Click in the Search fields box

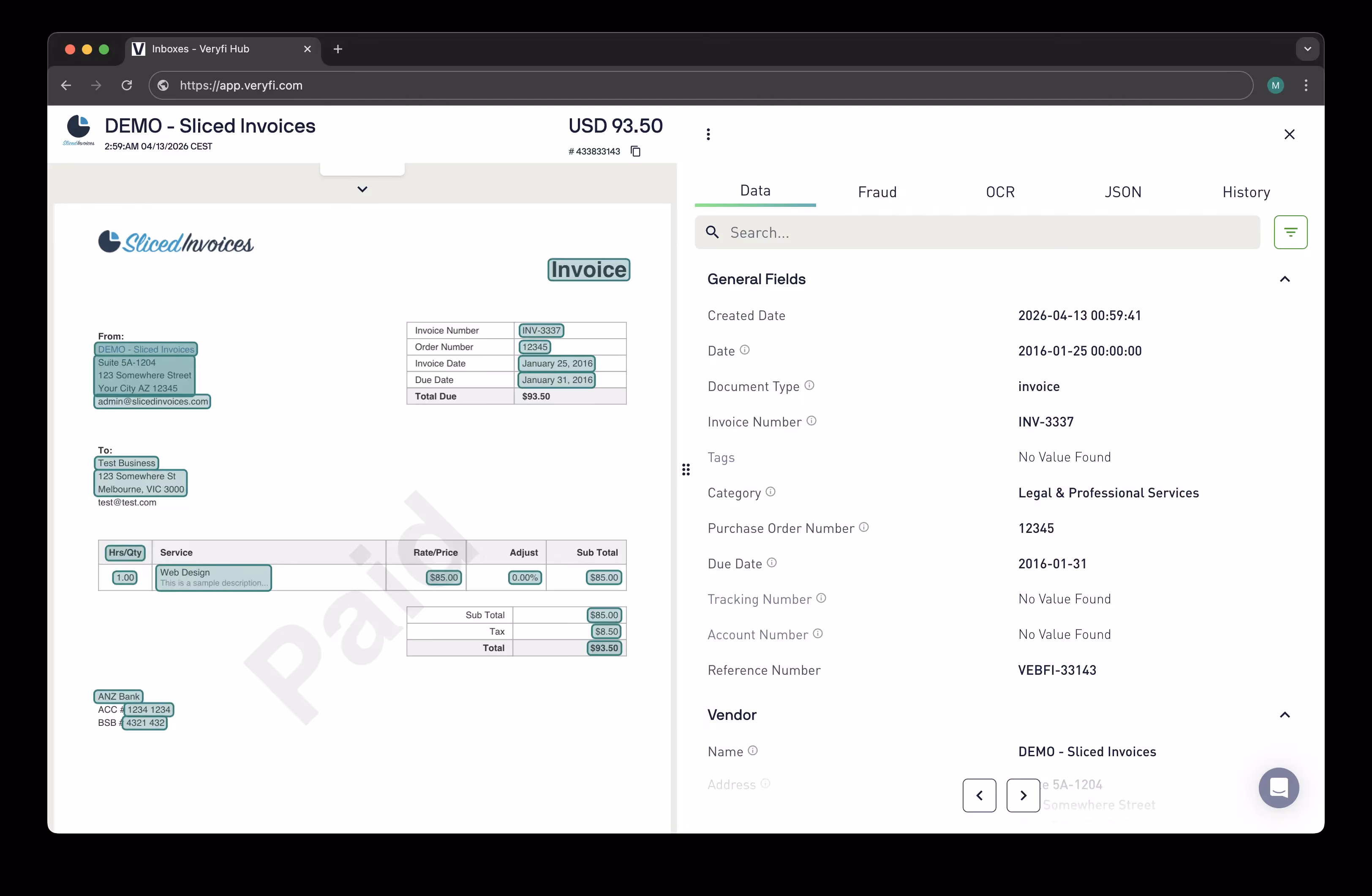coord(977,232)
